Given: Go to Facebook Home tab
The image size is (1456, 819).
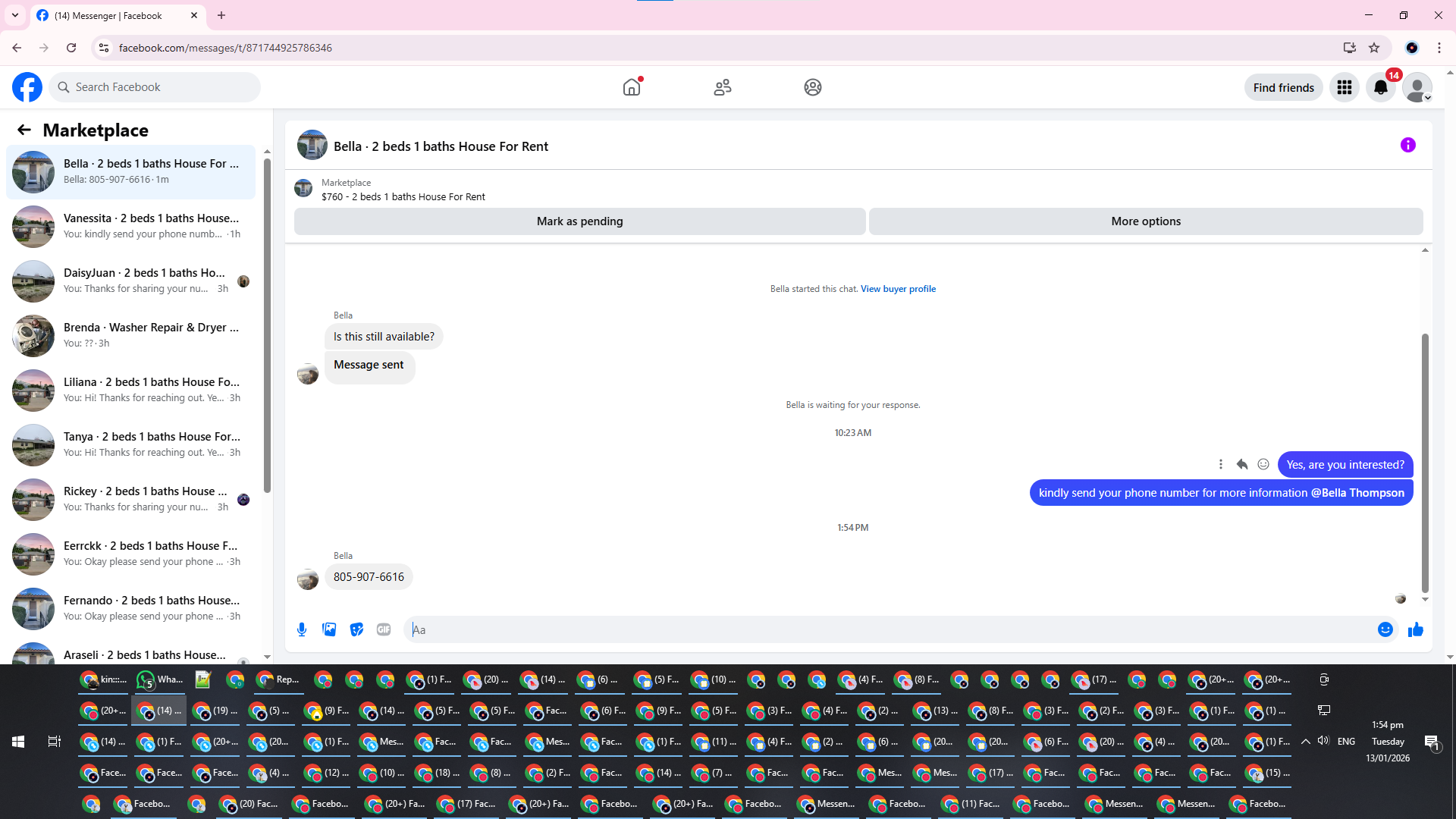Looking at the screenshot, I should tap(632, 88).
